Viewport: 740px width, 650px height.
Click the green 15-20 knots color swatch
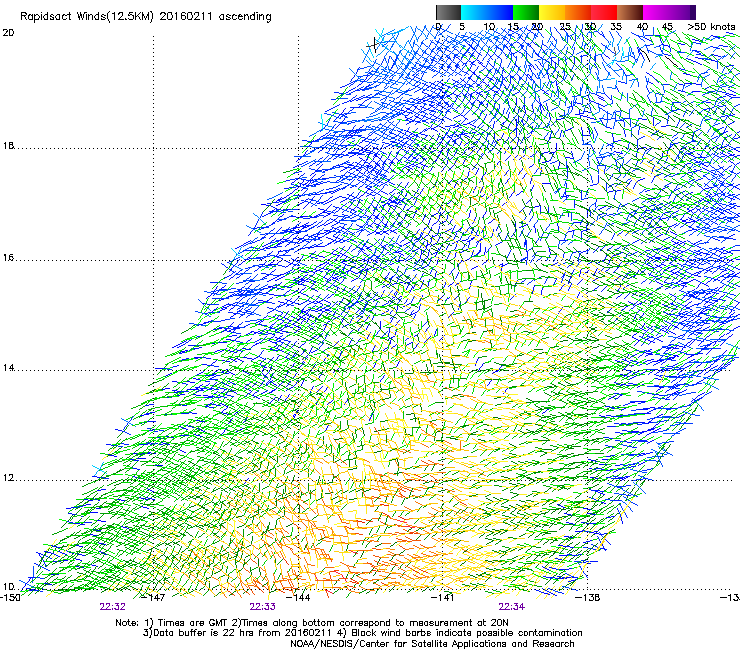(x=526, y=12)
